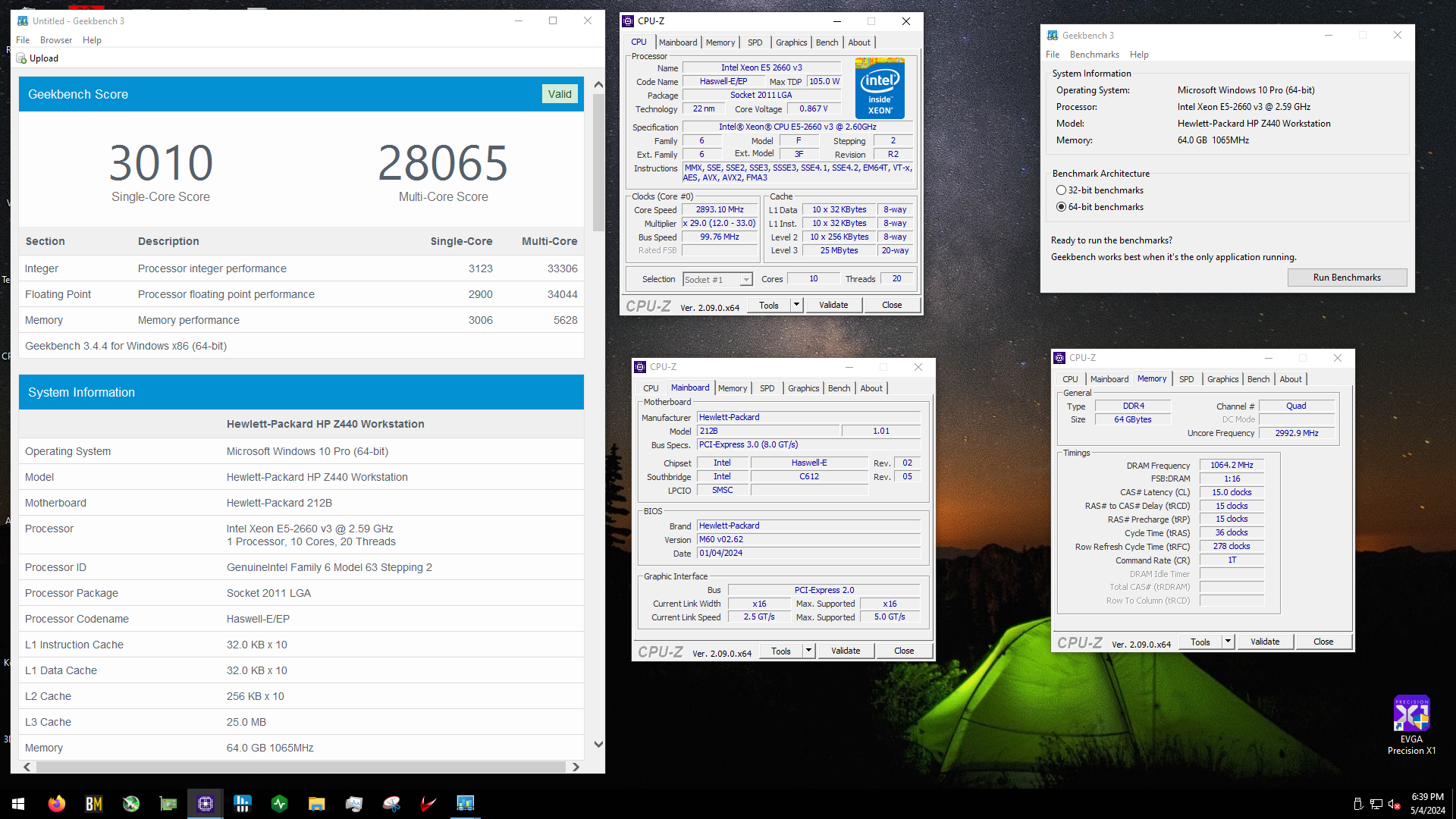
Task: Switch to SPD tab in top CPU-Z window
Action: [755, 42]
